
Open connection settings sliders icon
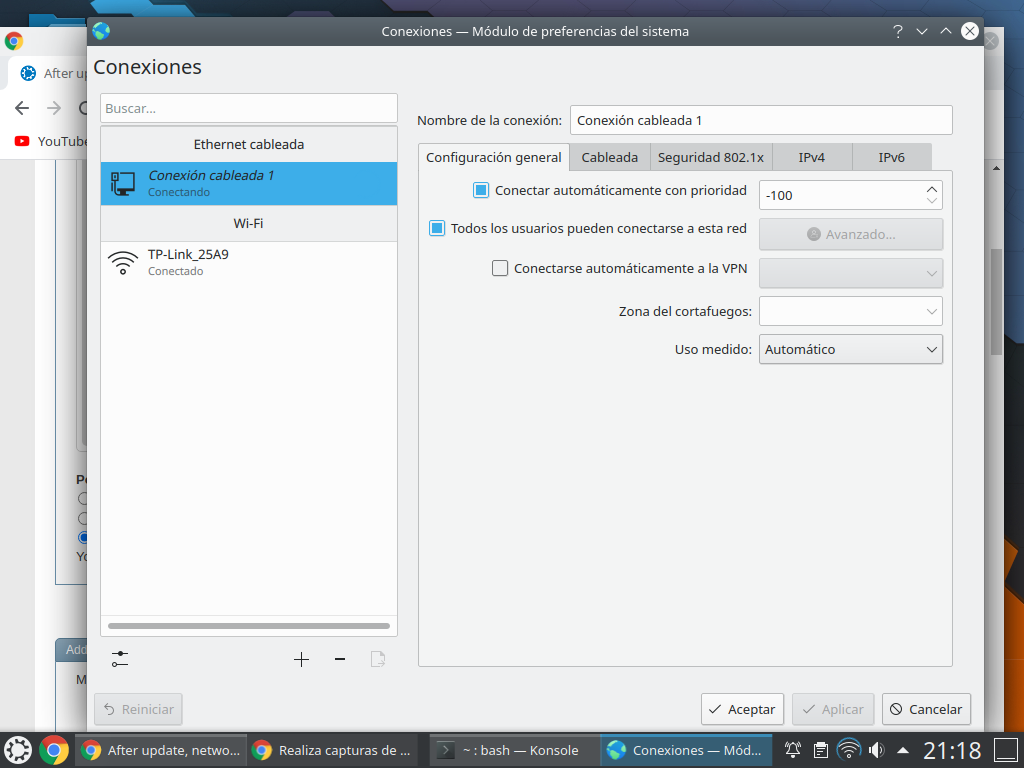(x=120, y=659)
